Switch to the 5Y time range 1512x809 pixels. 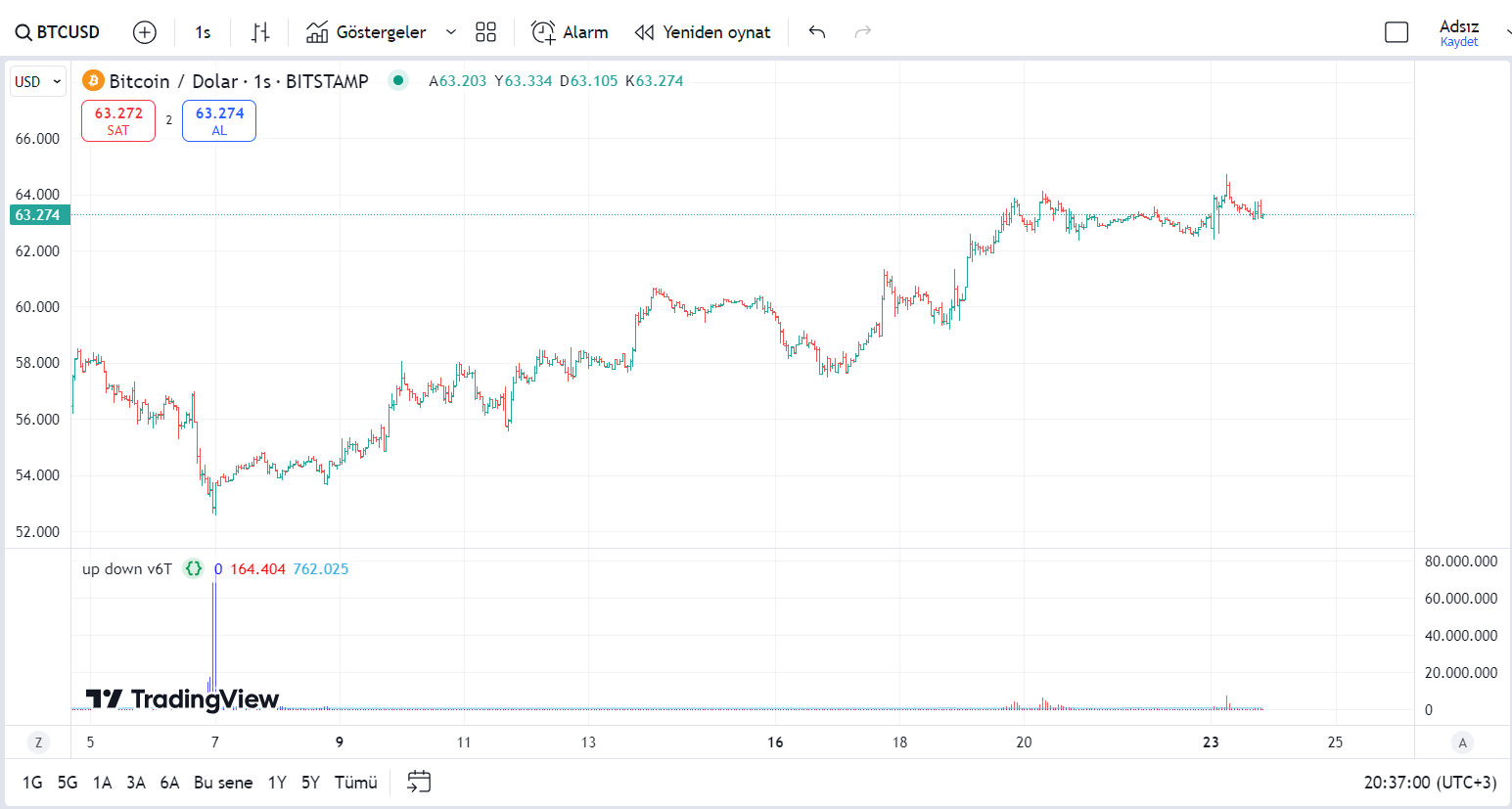click(310, 783)
